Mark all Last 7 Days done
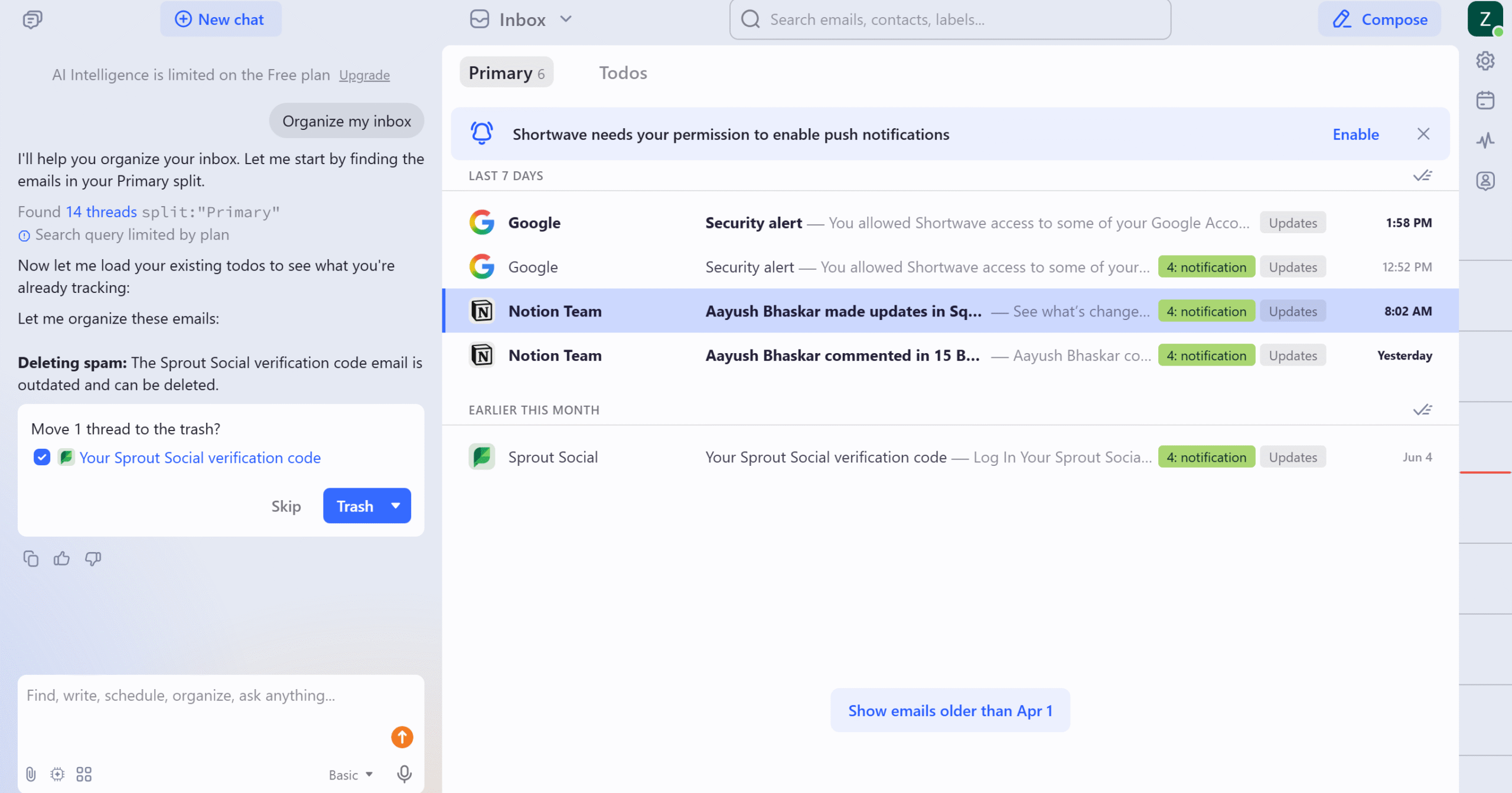1512x793 pixels. [1422, 175]
